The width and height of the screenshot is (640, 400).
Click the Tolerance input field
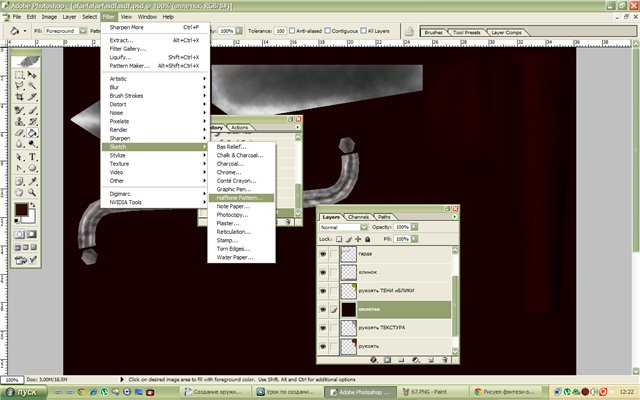coord(280,31)
